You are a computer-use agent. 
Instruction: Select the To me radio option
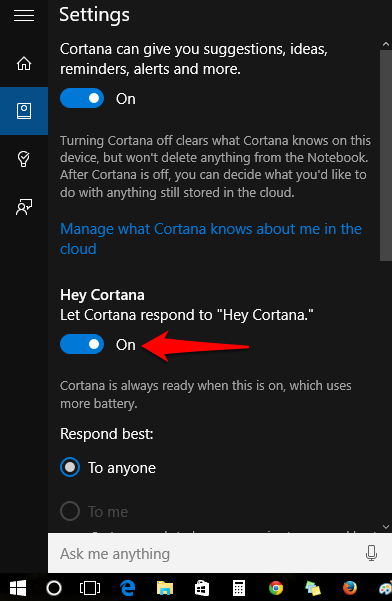pyautogui.click(x=70, y=511)
